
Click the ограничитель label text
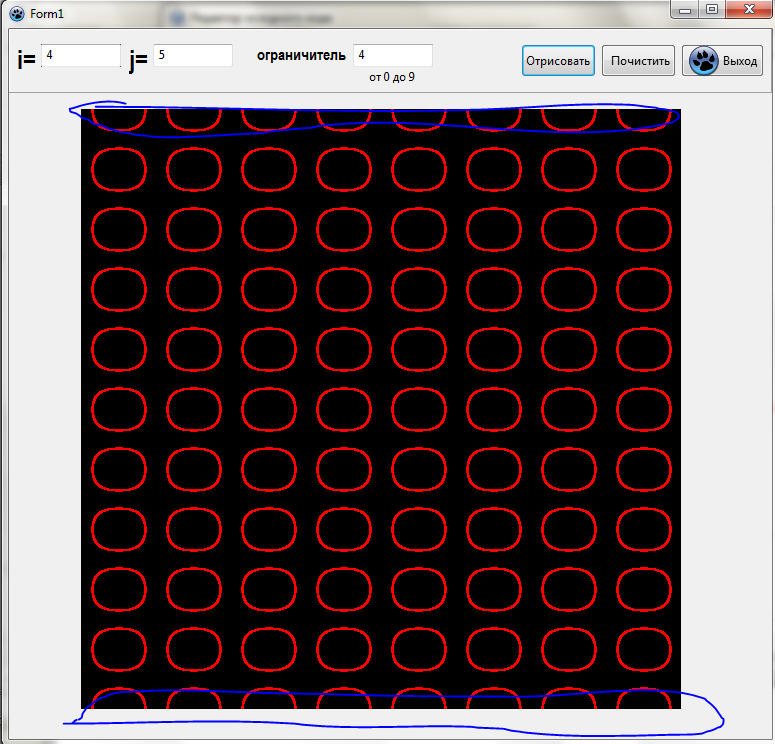coord(301,56)
